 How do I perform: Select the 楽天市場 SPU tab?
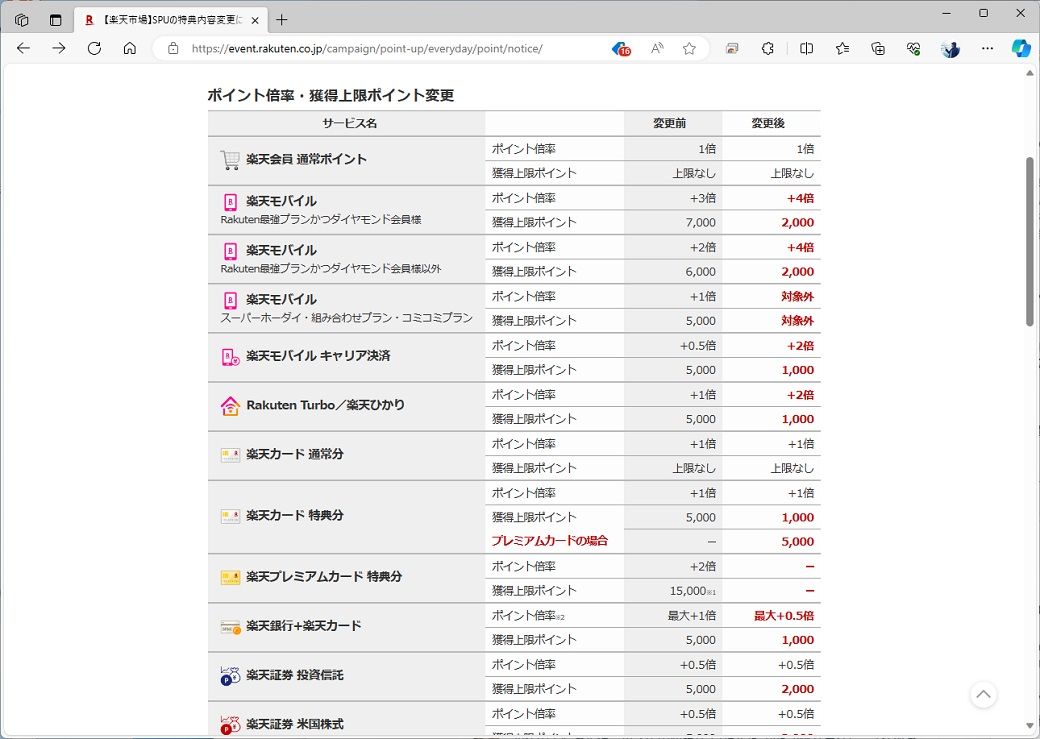[x=165, y=19]
